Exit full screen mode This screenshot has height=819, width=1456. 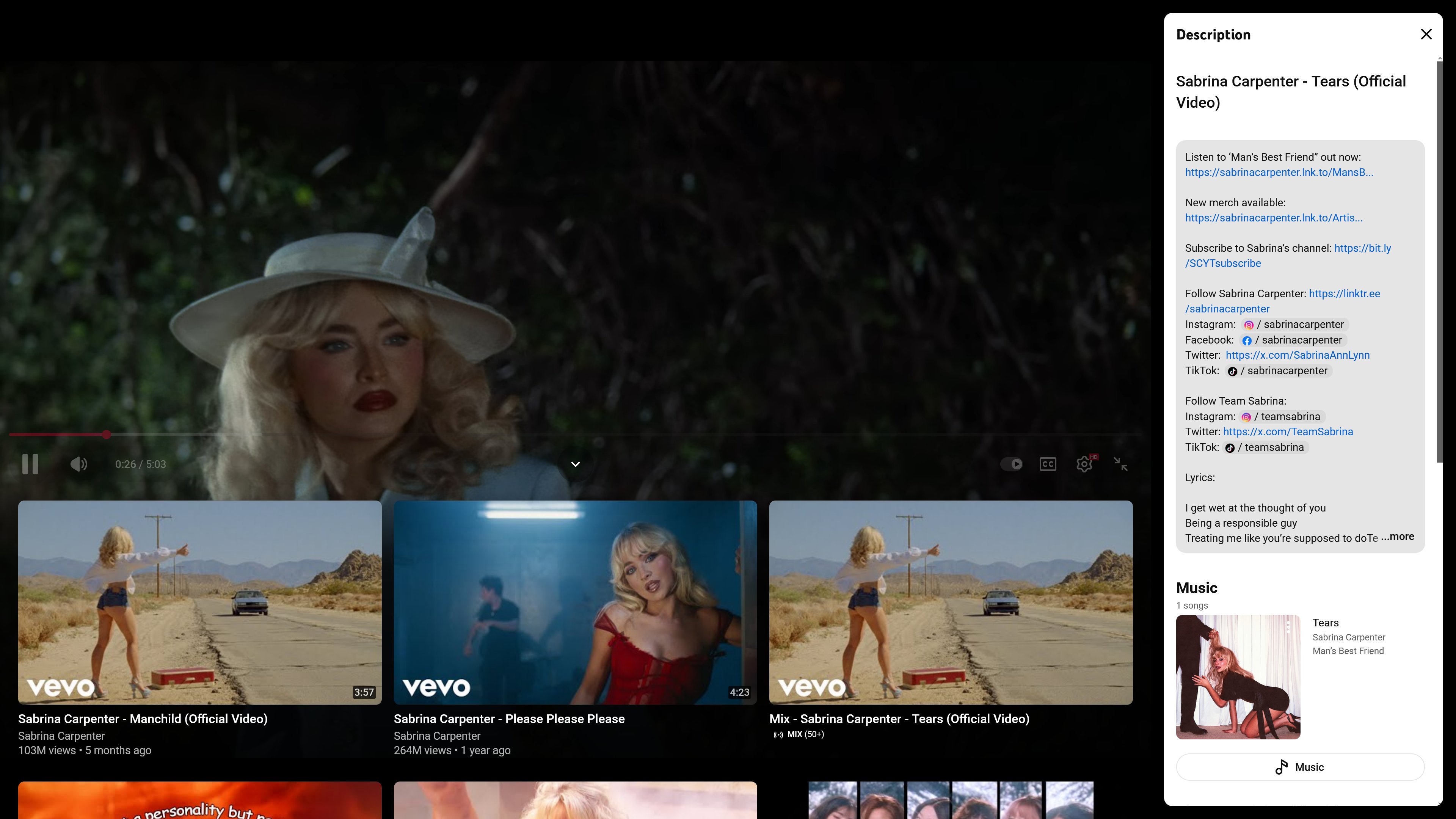(x=1120, y=464)
